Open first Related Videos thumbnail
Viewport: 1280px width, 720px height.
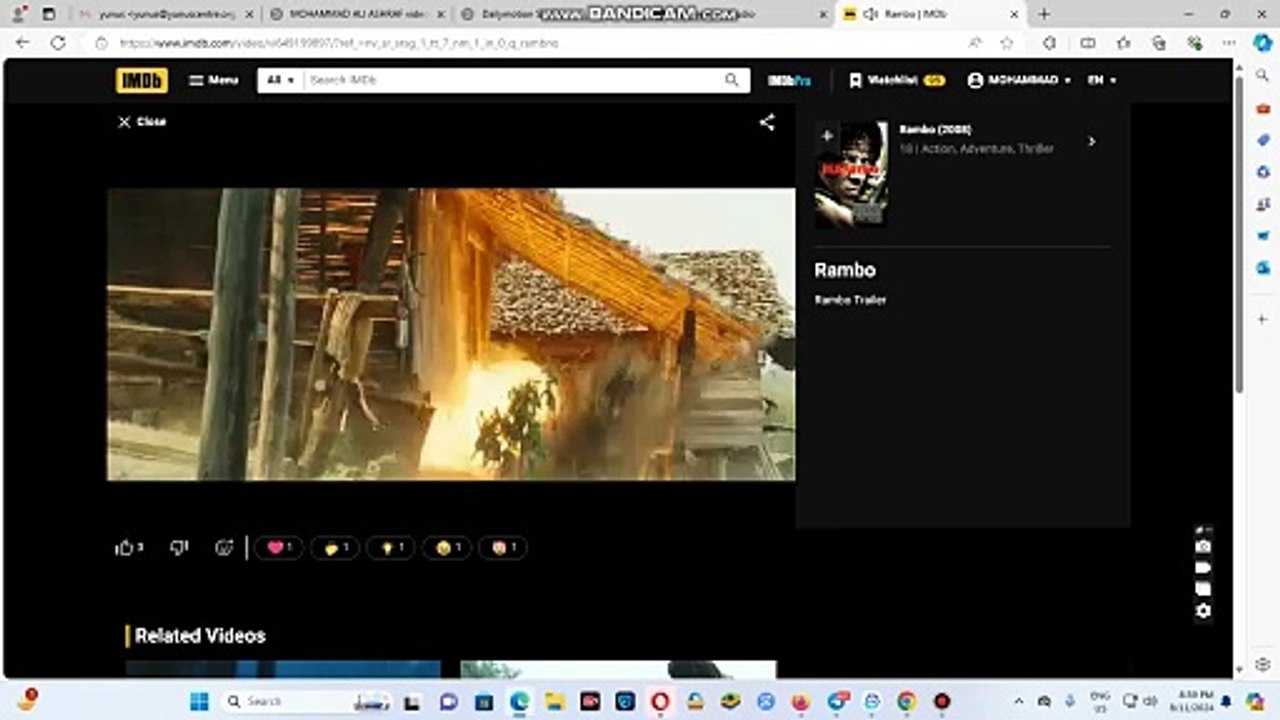point(283,669)
